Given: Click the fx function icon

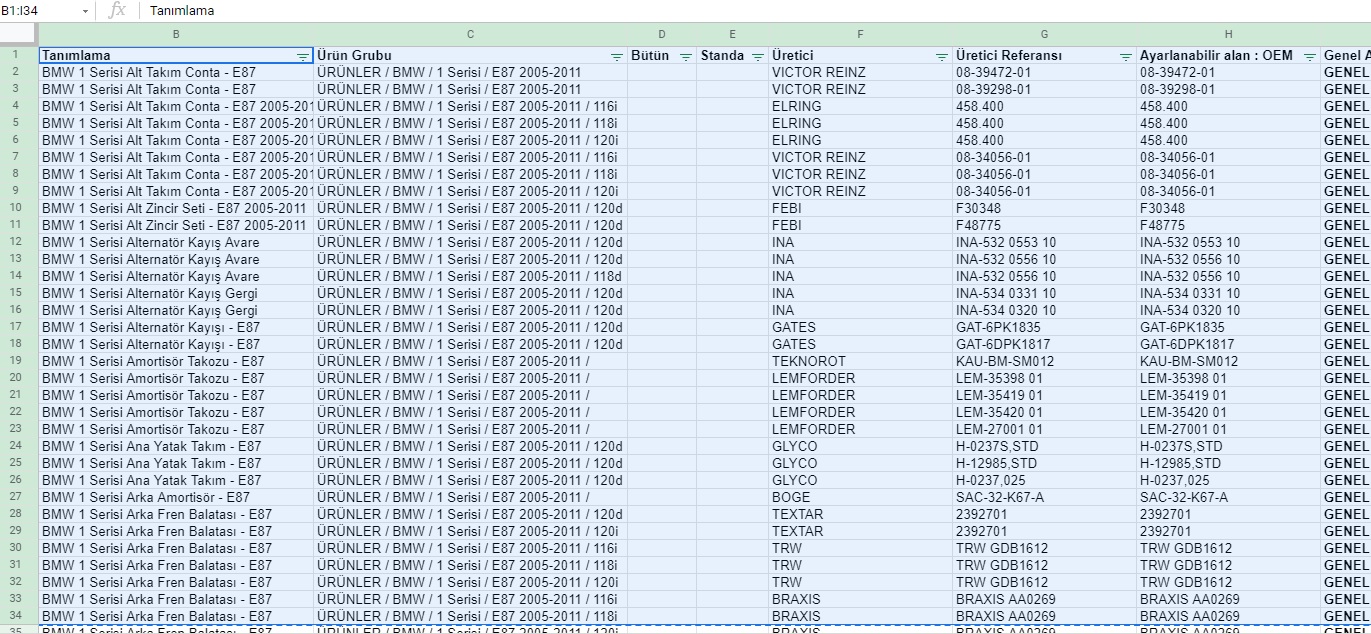Looking at the screenshot, I should click(x=117, y=10).
